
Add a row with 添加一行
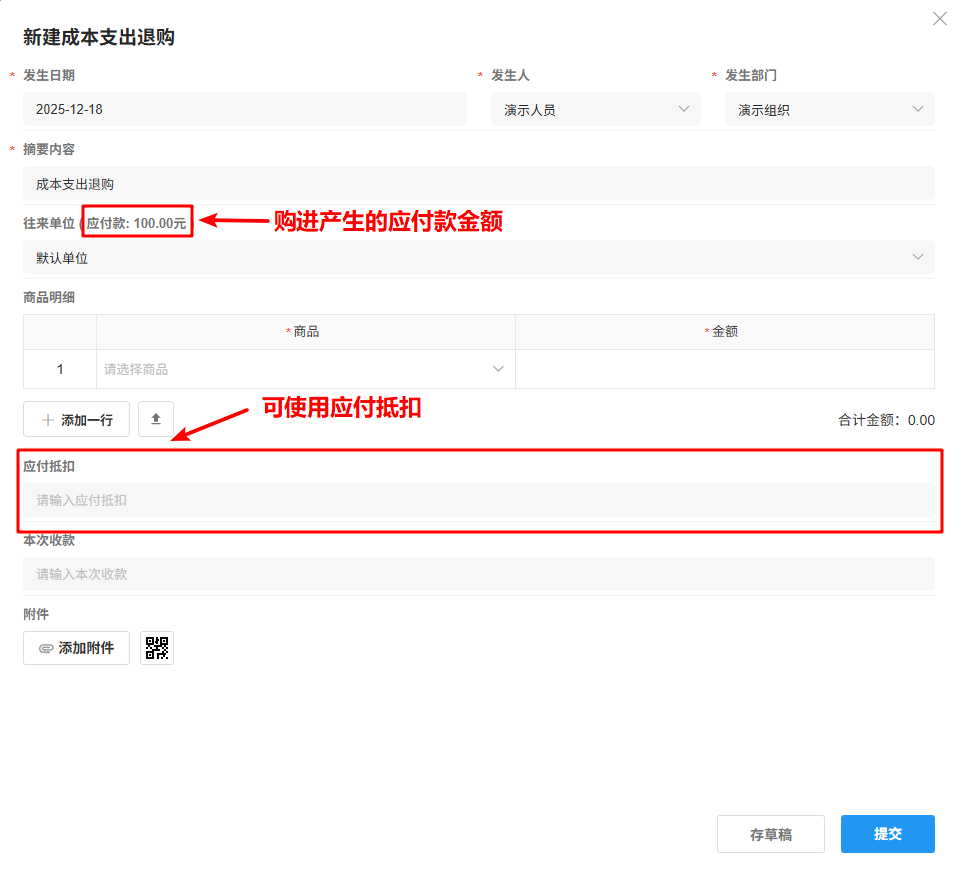click(x=76, y=420)
